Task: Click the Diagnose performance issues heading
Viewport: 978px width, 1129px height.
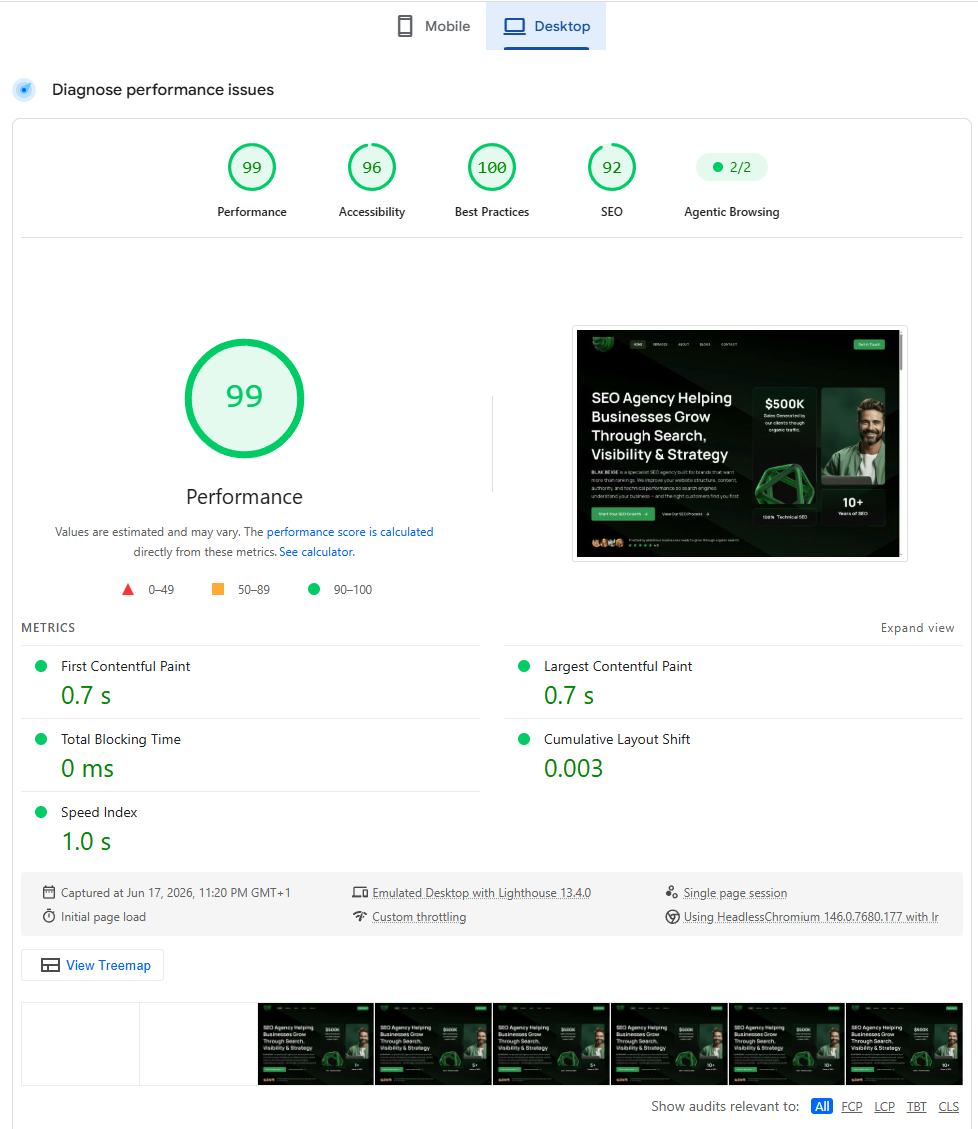Action: (163, 90)
